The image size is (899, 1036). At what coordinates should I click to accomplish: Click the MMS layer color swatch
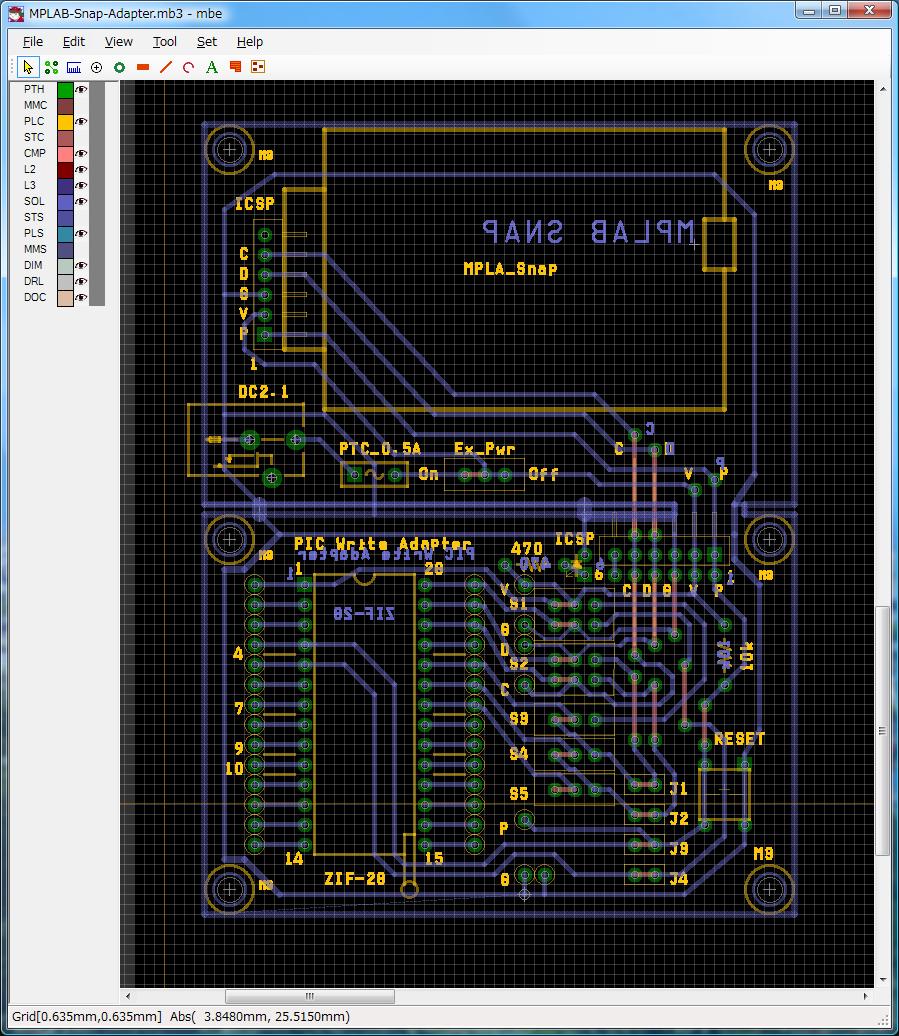coord(65,249)
